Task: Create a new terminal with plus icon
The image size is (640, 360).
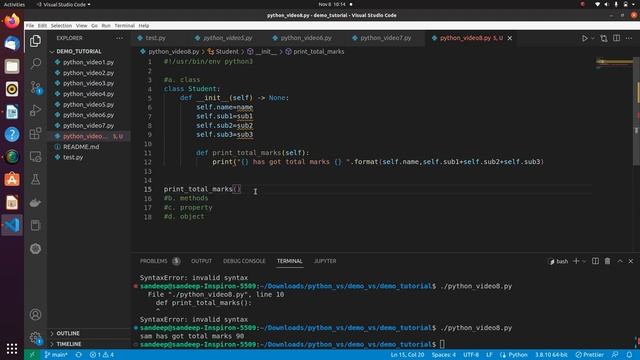Action: click(576, 261)
